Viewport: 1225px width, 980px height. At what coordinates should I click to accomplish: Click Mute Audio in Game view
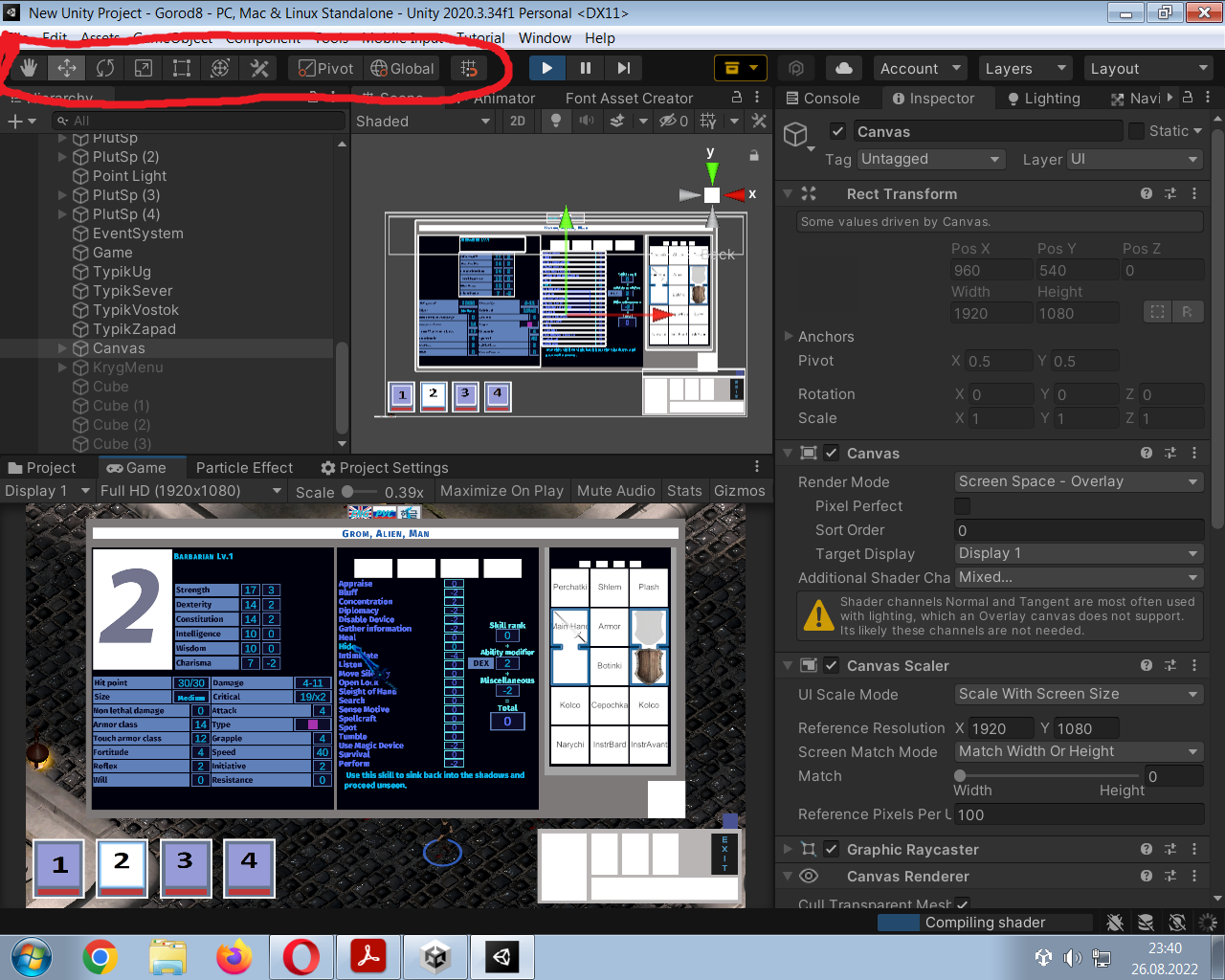[x=616, y=490]
